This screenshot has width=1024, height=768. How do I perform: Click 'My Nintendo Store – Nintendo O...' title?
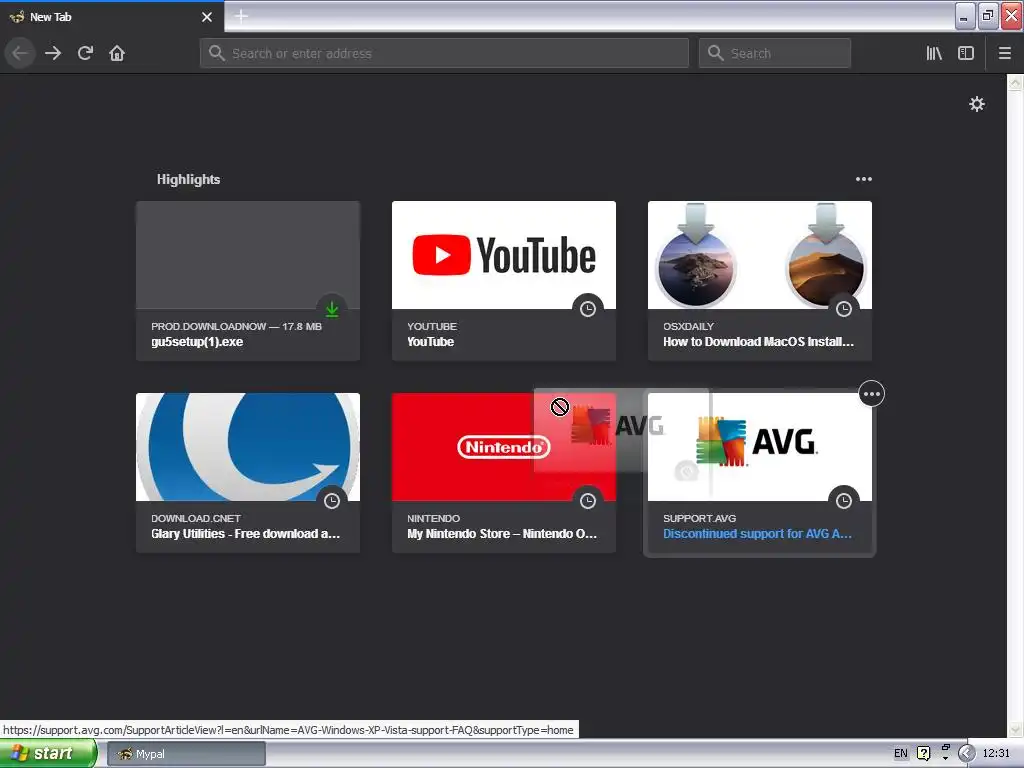pyautogui.click(x=502, y=534)
